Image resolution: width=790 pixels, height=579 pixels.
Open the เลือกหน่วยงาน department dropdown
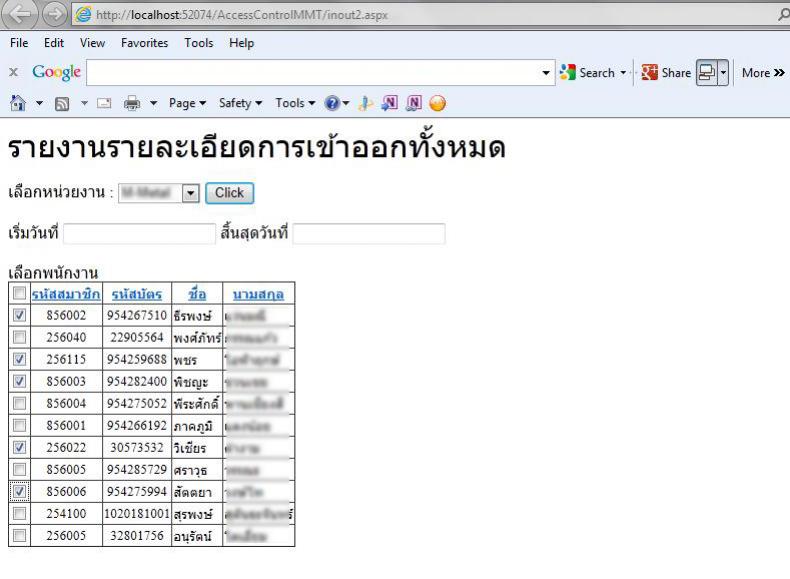(159, 193)
